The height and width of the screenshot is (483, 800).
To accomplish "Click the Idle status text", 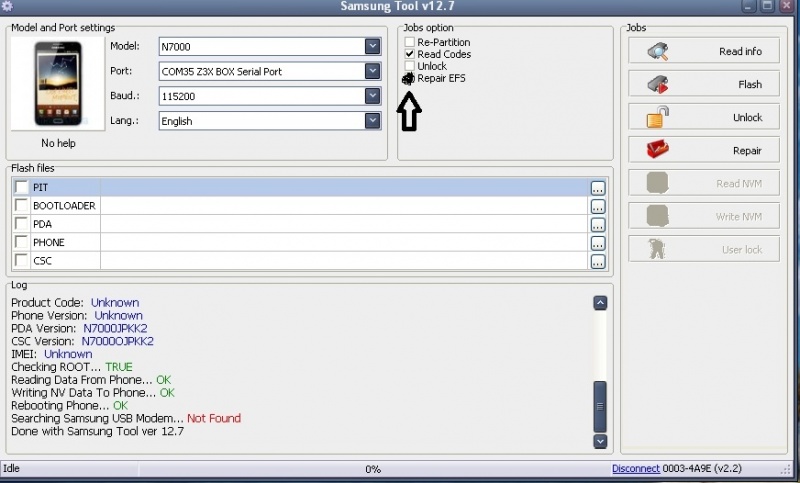I will coord(11,468).
